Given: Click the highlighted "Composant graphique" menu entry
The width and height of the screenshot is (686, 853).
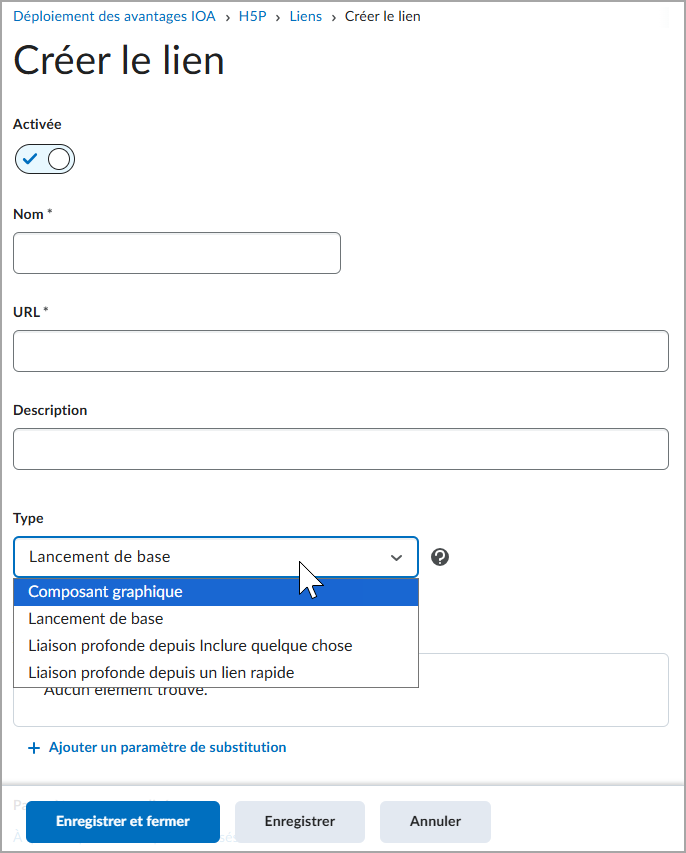Looking at the screenshot, I should 103,591.
